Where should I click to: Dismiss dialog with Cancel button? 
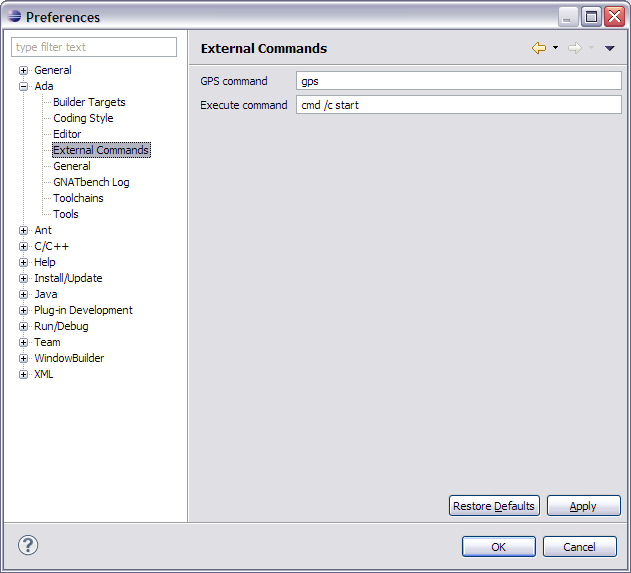pyautogui.click(x=579, y=547)
